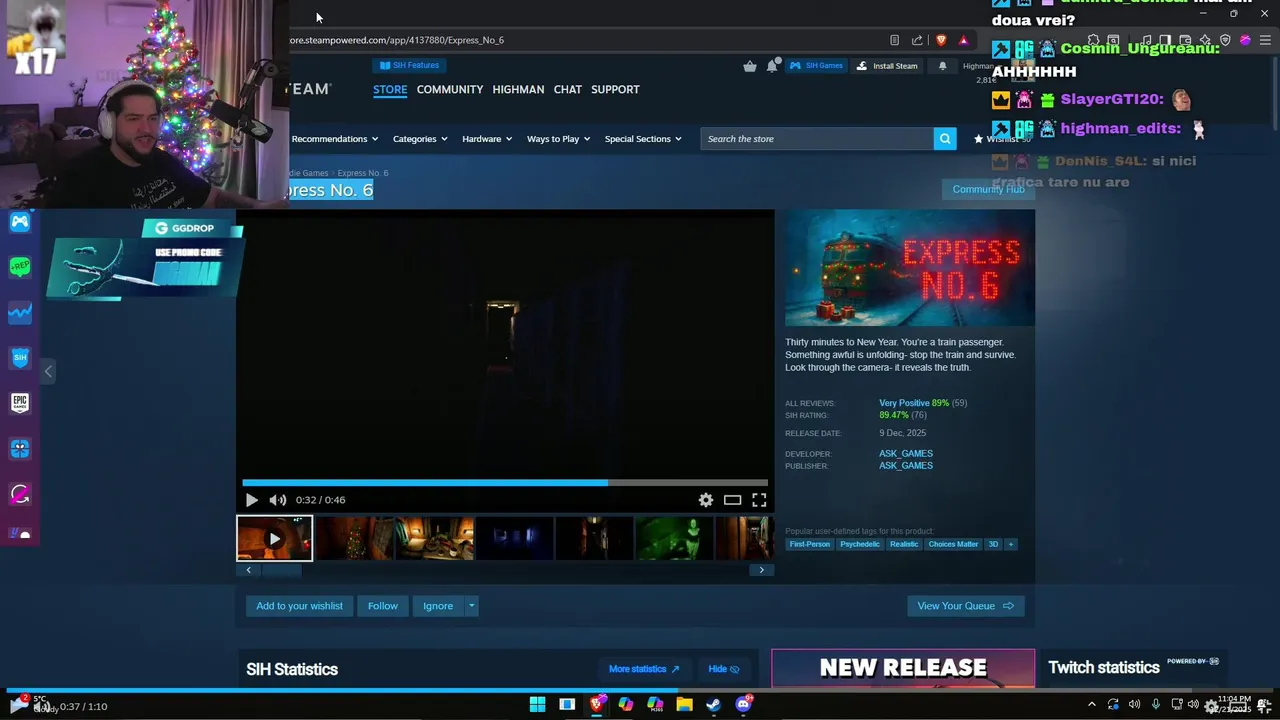Open Discord from taskbar

743,704
